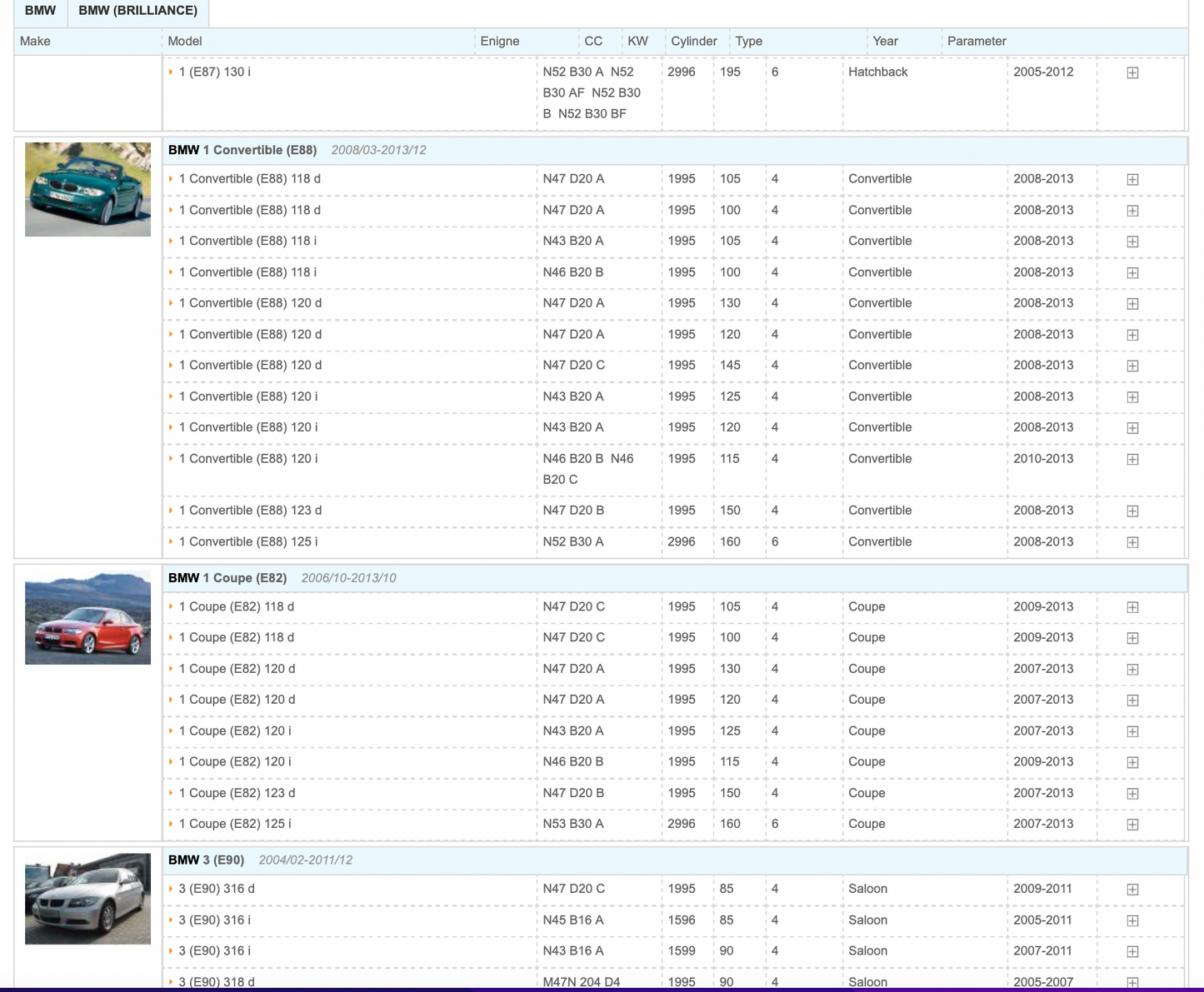
Task: Open the BMW (BRILLIANCE) tab
Action: 138,12
